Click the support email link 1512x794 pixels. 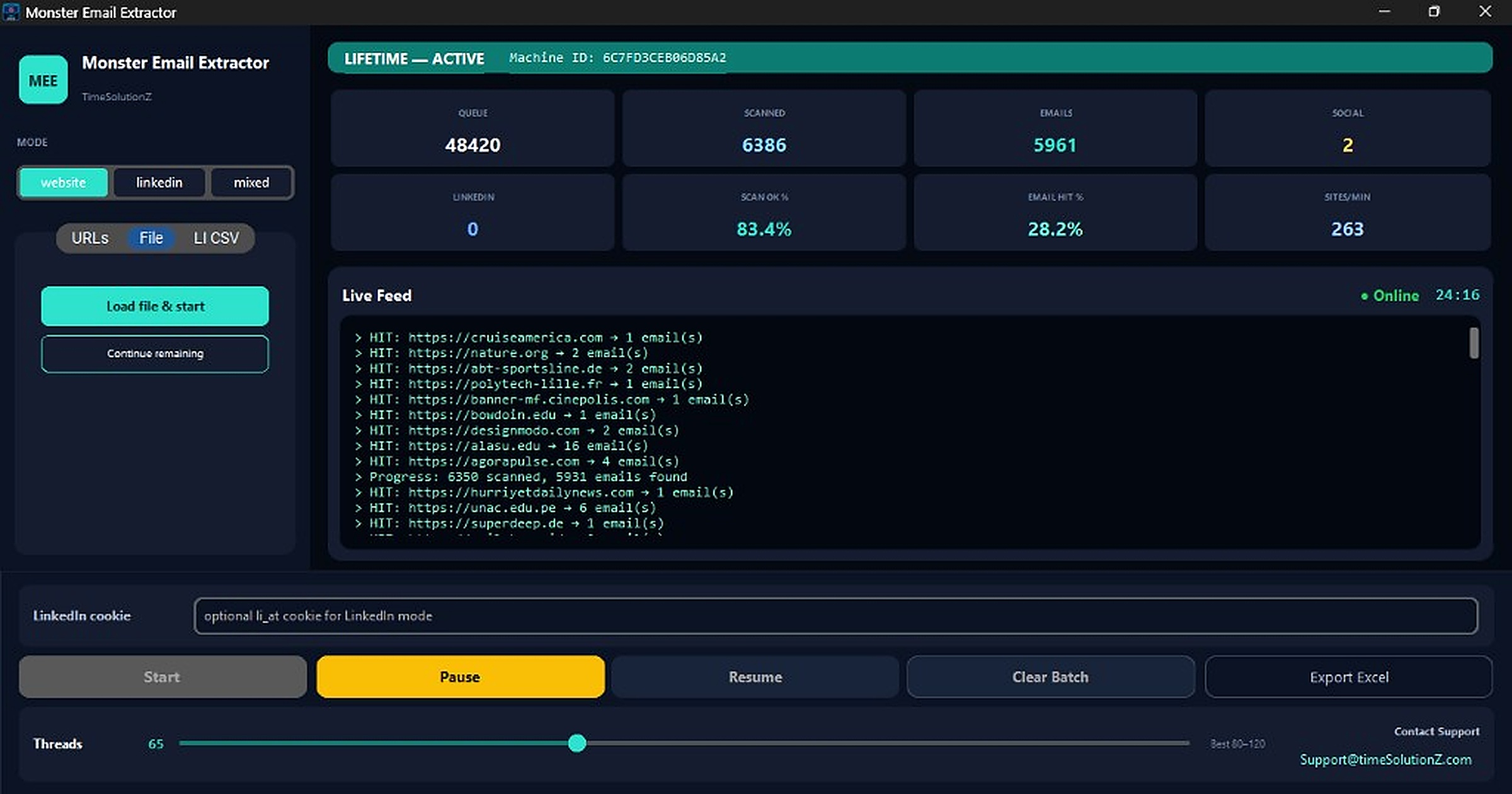pos(1386,760)
